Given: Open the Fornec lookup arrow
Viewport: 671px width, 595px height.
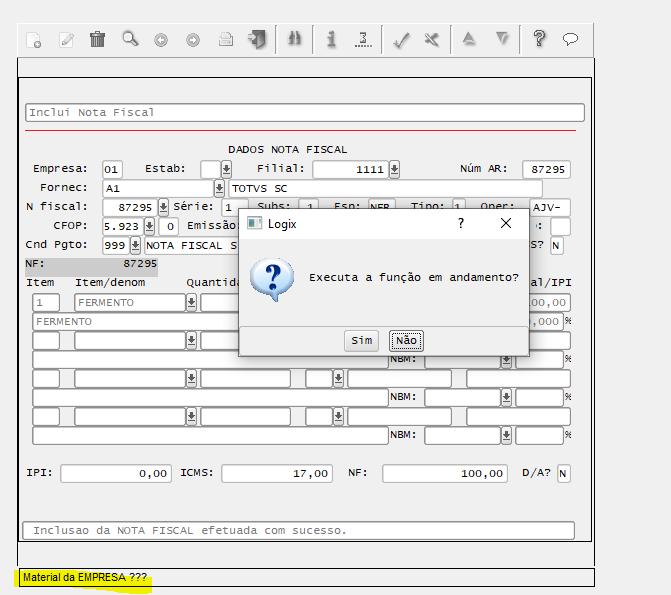Looking at the screenshot, I should point(219,188).
